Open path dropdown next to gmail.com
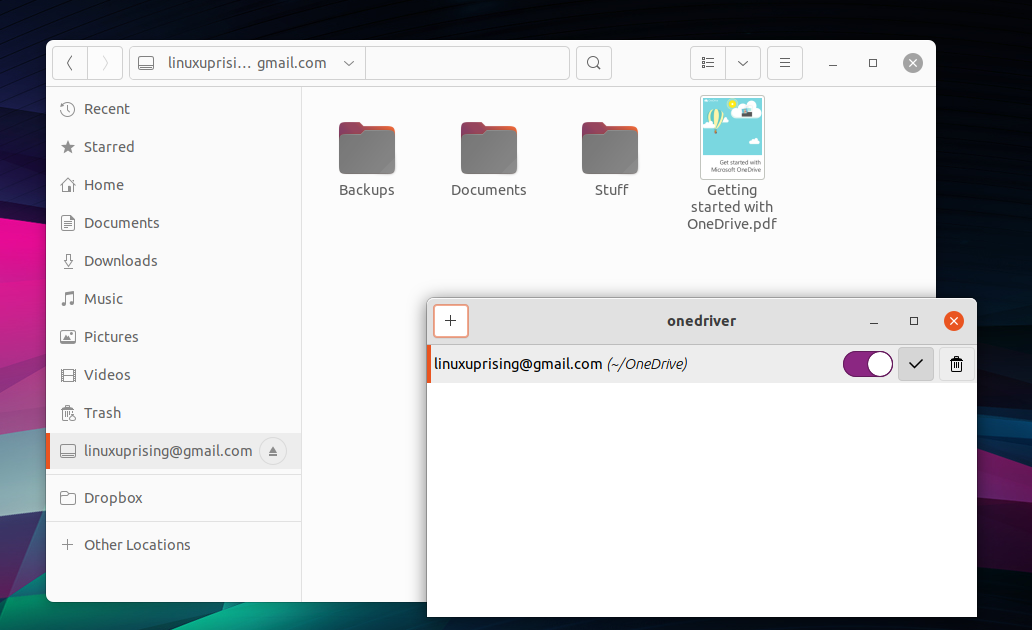The width and height of the screenshot is (1032, 630). pos(349,63)
